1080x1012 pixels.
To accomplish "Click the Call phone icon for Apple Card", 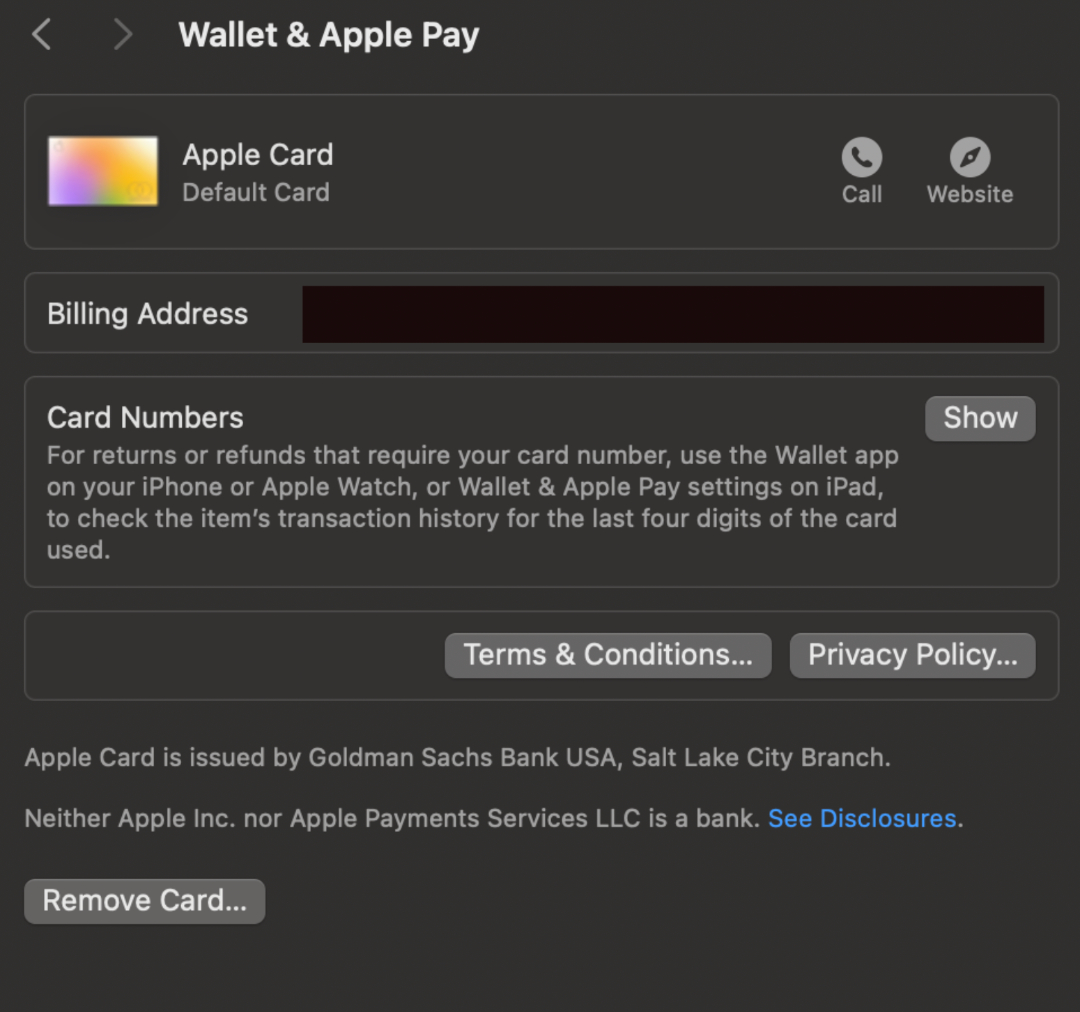I will coord(861,158).
